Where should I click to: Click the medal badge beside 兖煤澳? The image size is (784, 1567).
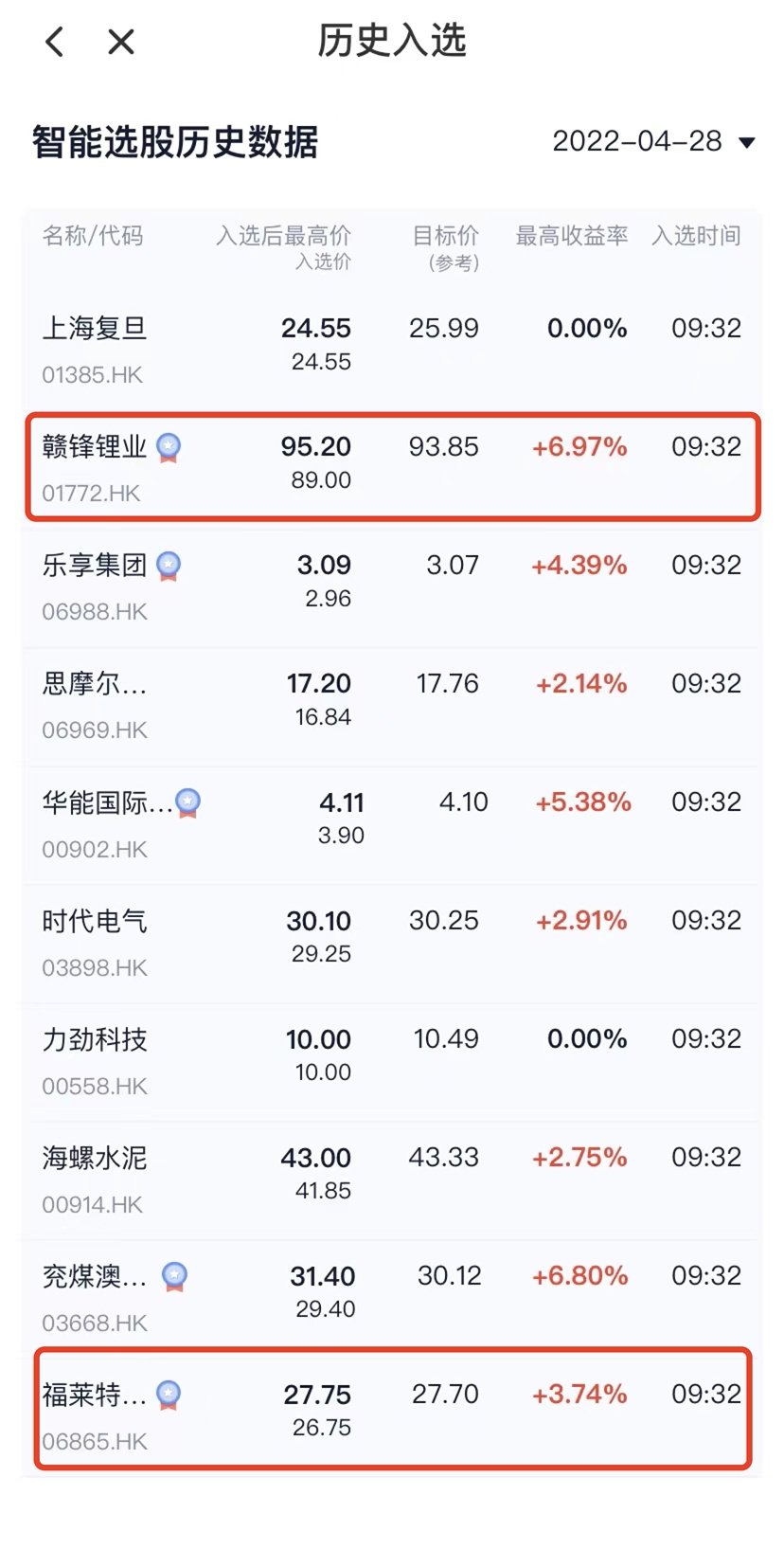pyautogui.click(x=174, y=1276)
